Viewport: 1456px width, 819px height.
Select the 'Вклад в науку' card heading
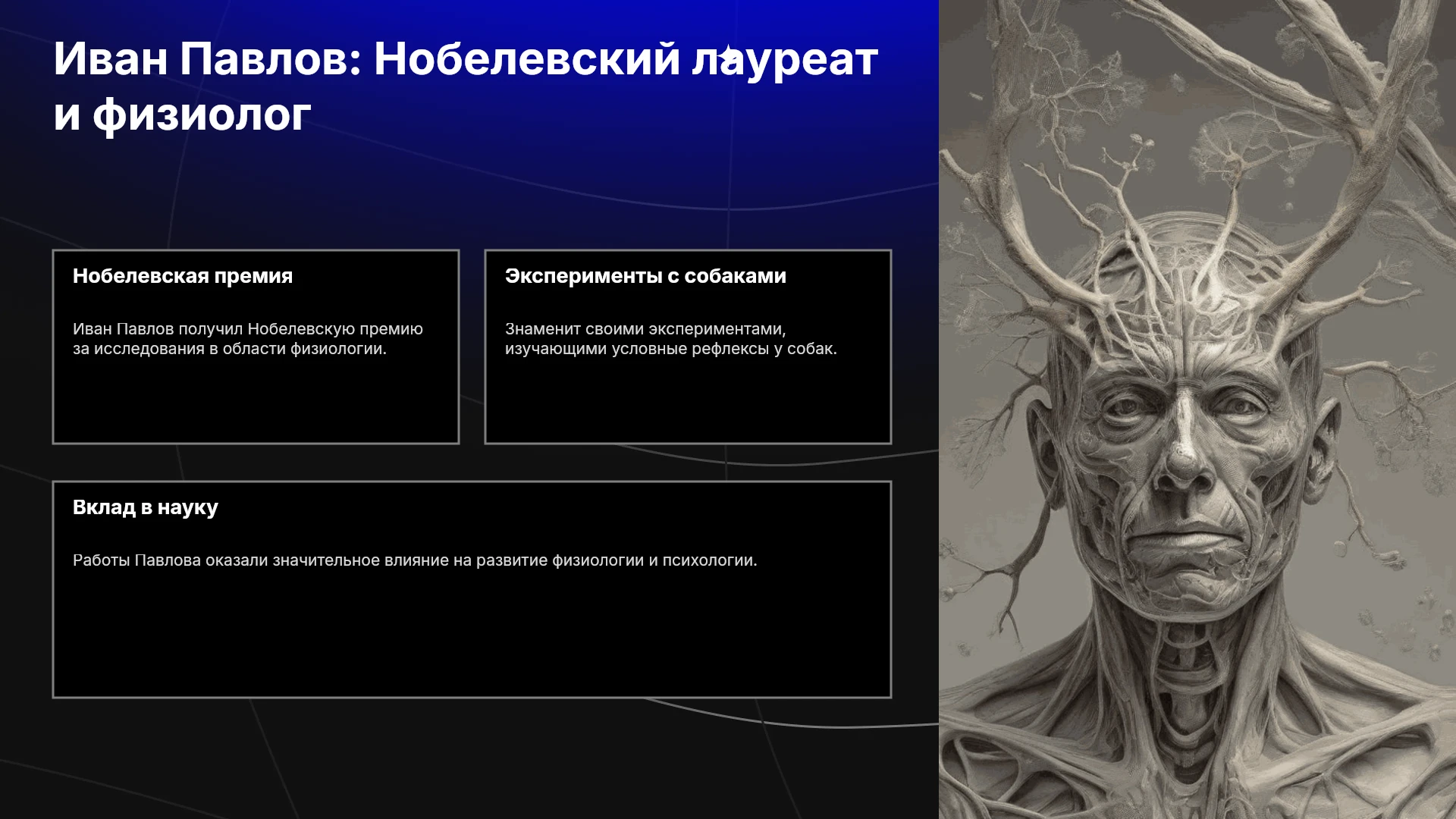146,507
